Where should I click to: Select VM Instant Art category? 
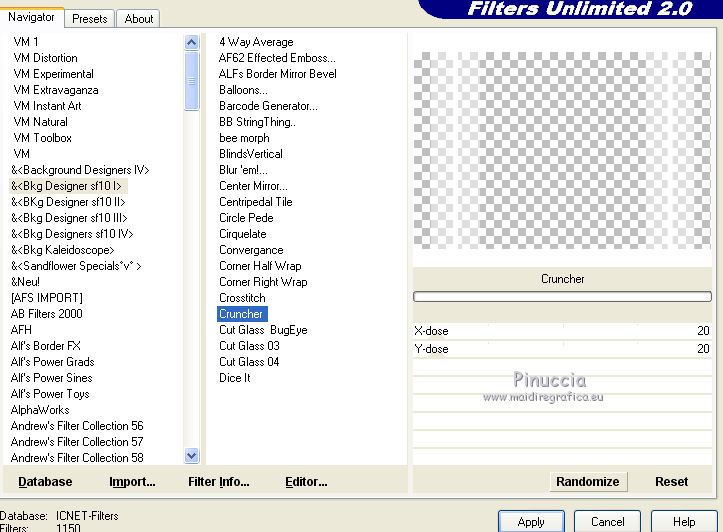click(x=47, y=106)
